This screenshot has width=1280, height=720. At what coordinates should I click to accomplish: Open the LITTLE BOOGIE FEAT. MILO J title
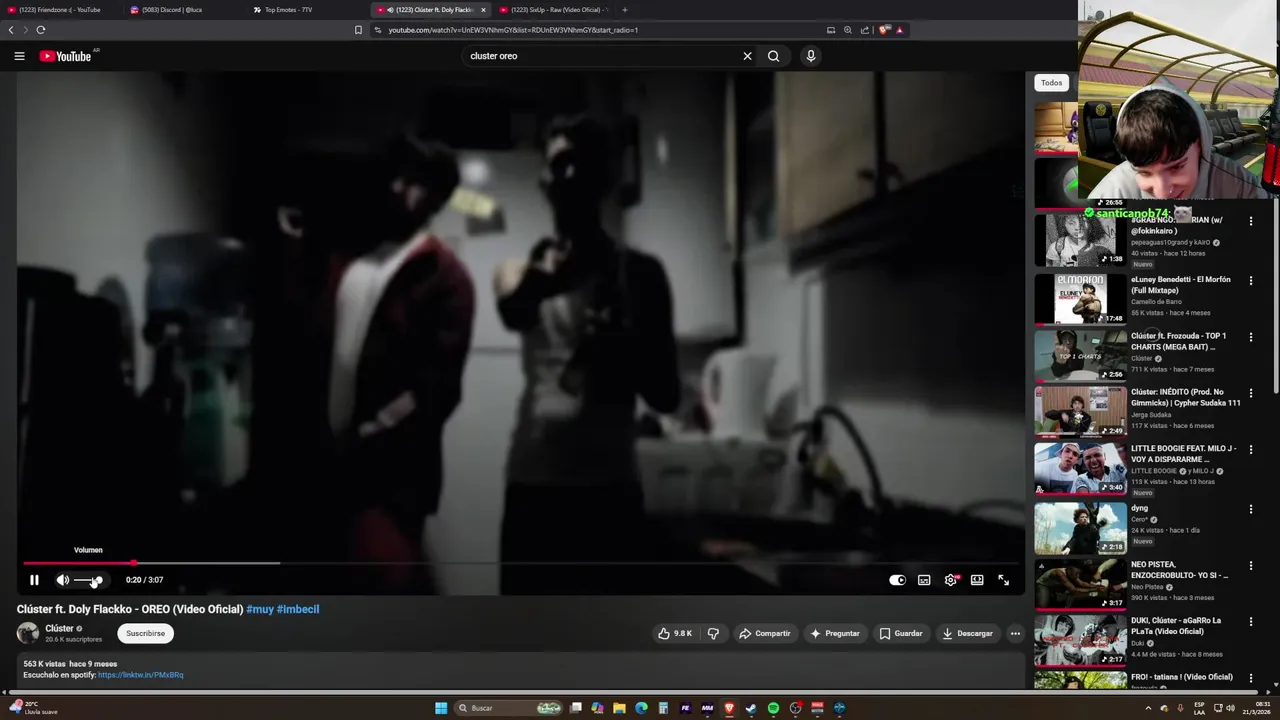[x=1184, y=454]
